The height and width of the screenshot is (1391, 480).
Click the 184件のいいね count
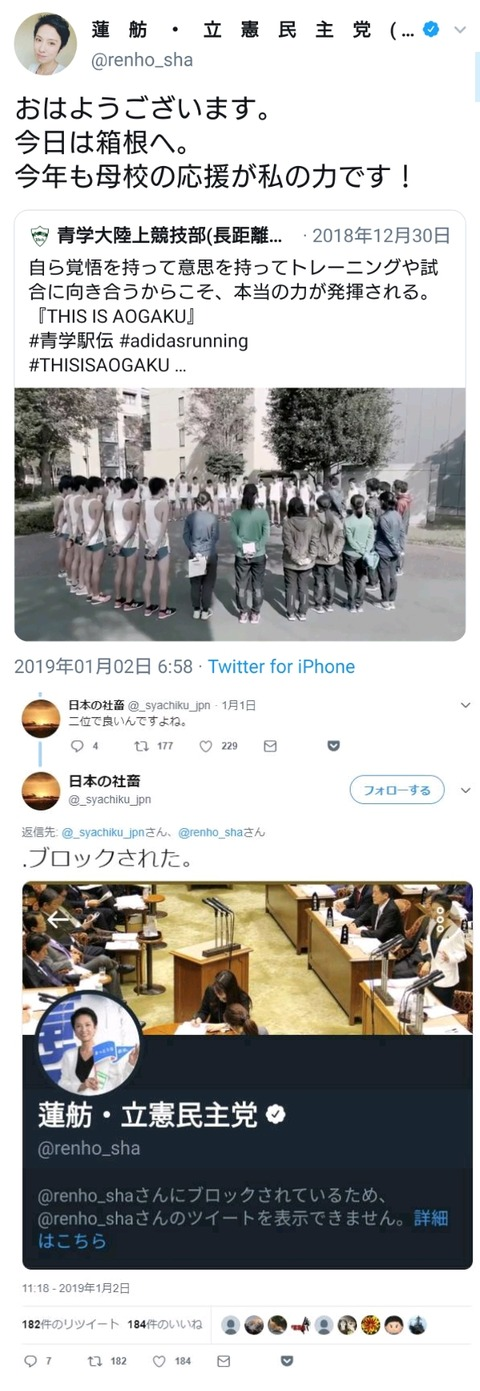click(165, 1324)
